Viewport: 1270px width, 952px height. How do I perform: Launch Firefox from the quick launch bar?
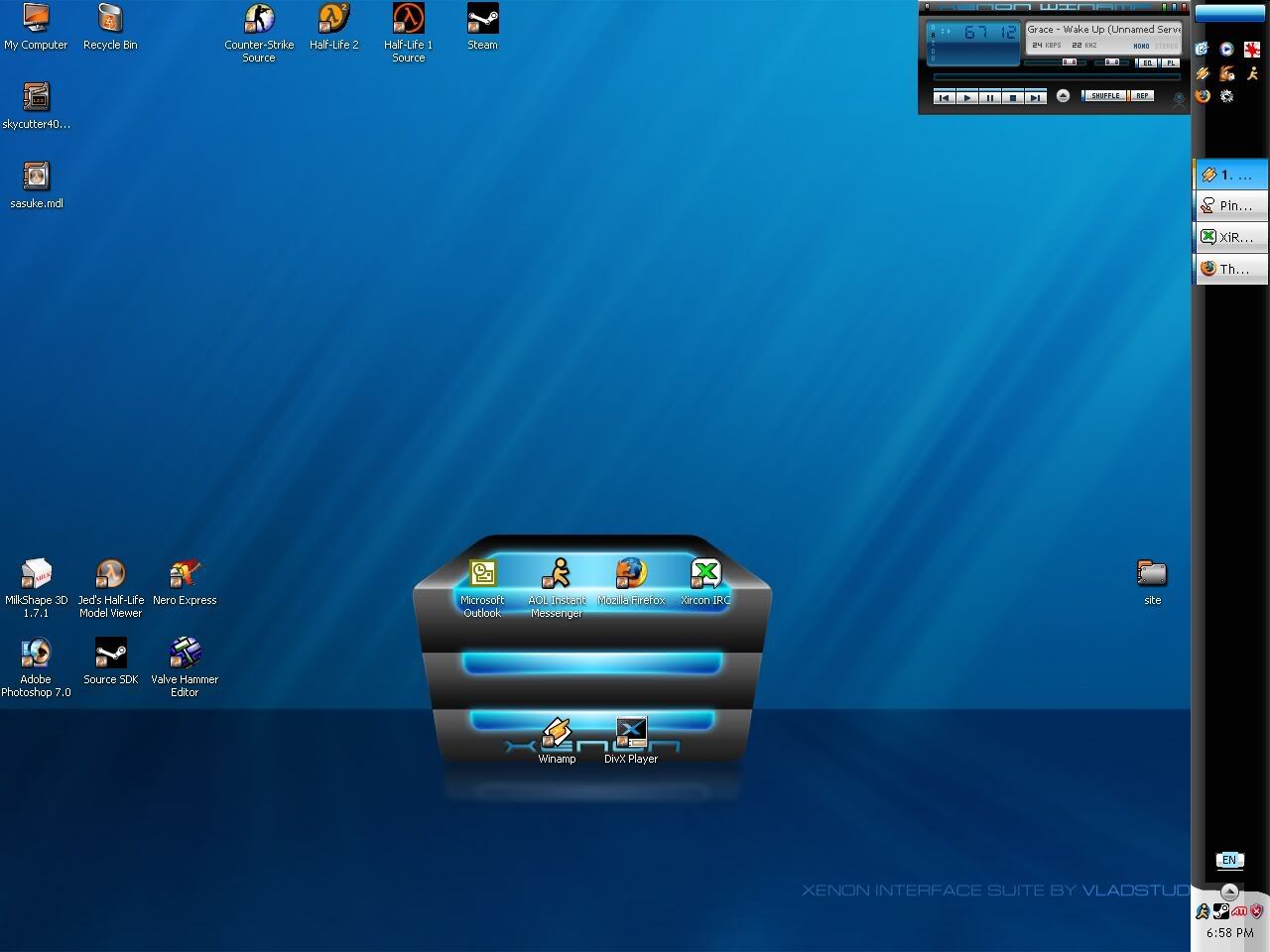pos(1203,96)
